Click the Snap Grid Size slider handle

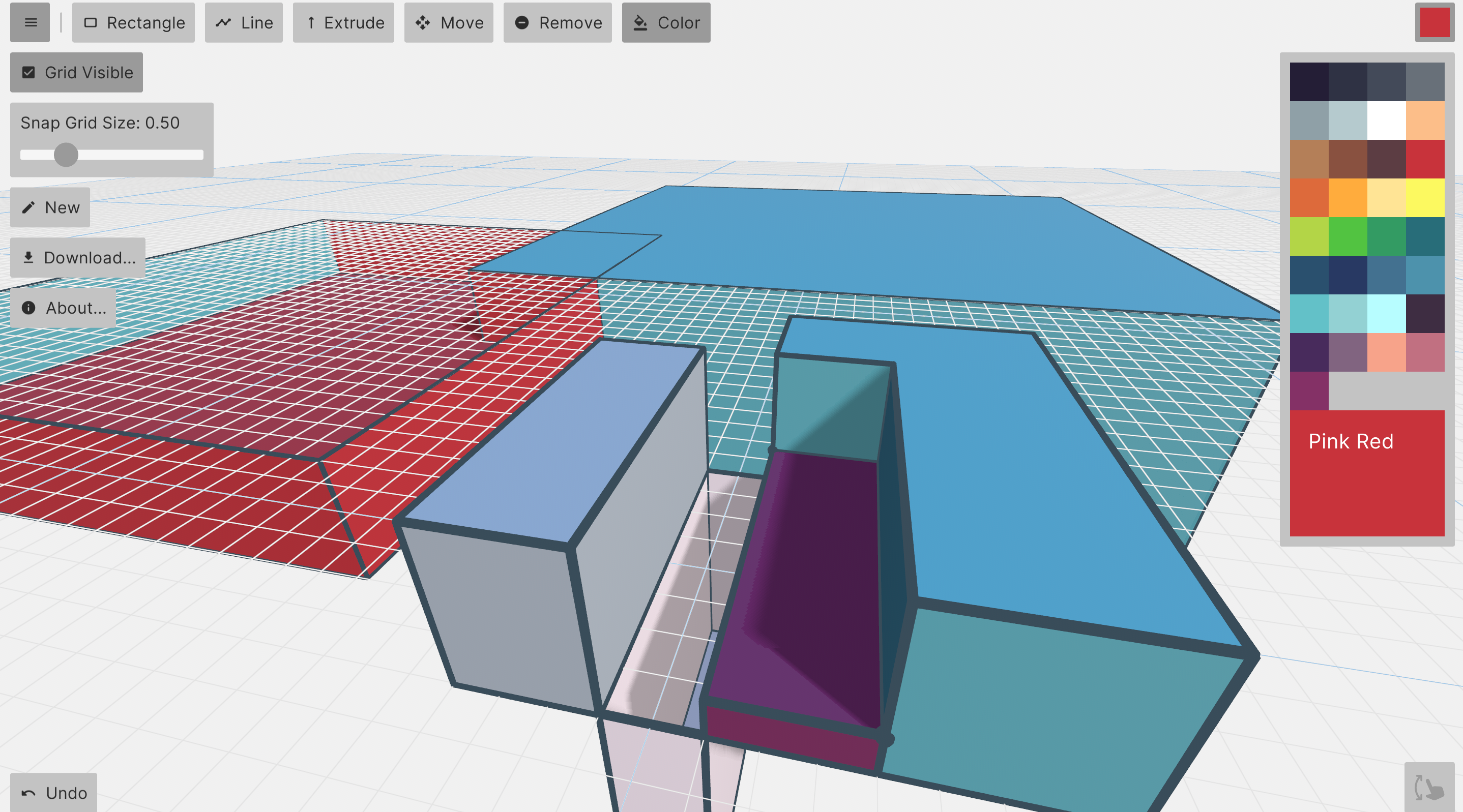pyautogui.click(x=66, y=155)
